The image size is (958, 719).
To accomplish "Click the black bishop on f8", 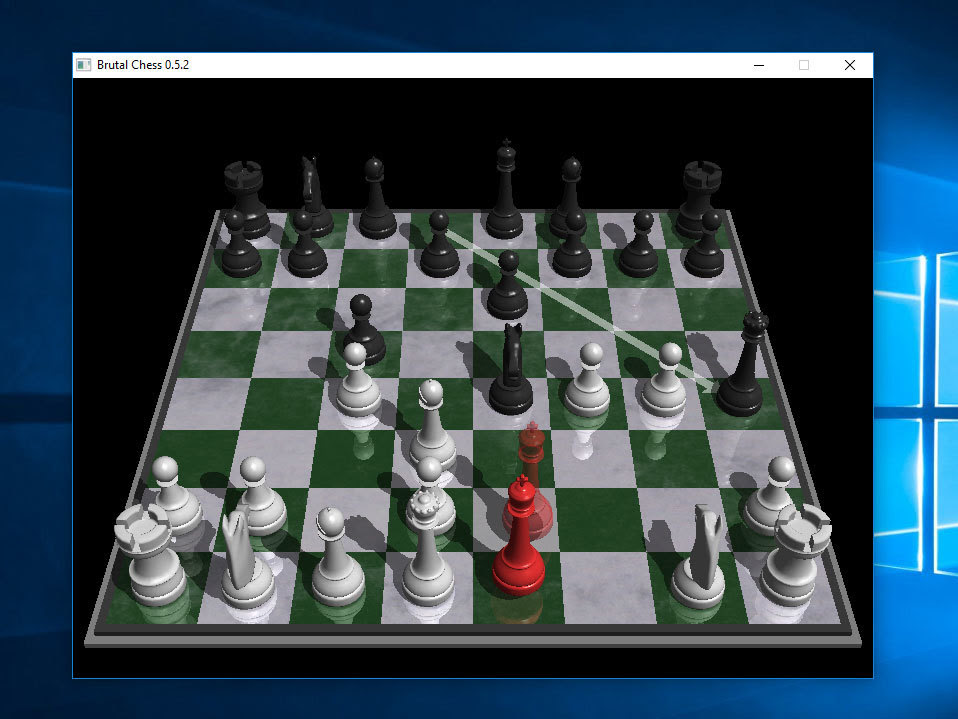I will [569, 197].
